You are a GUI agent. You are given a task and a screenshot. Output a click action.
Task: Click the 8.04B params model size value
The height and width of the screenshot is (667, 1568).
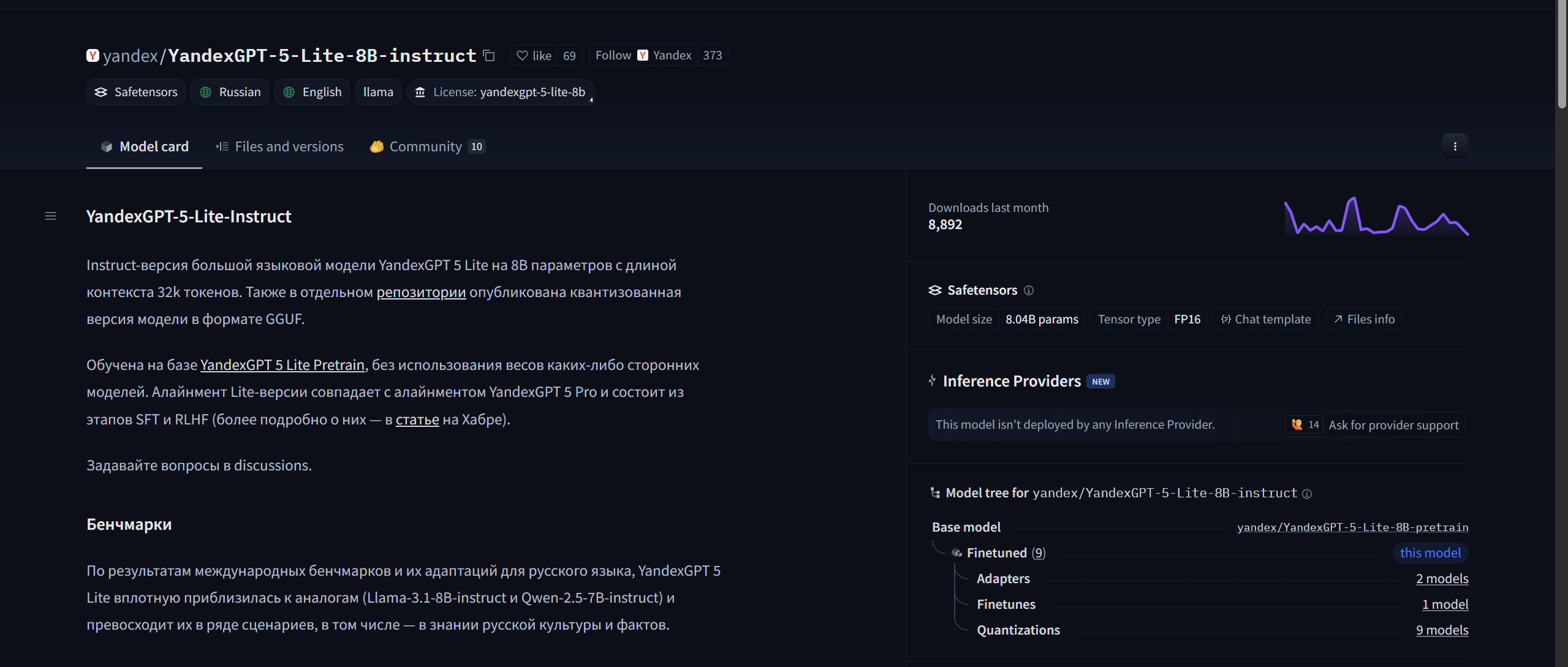[1042, 319]
